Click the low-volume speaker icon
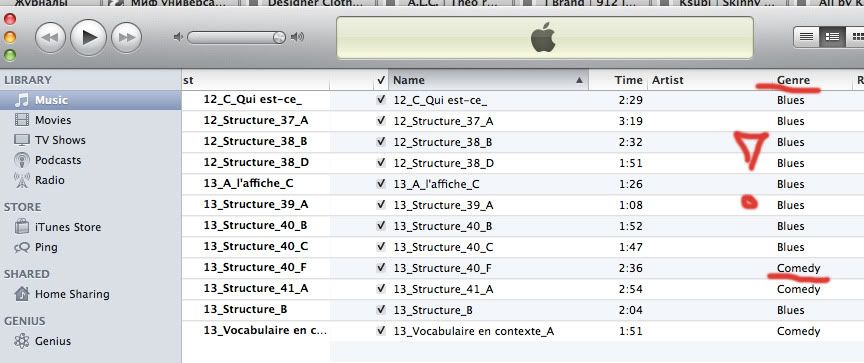This screenshot has width=864, height=363. 177,37
